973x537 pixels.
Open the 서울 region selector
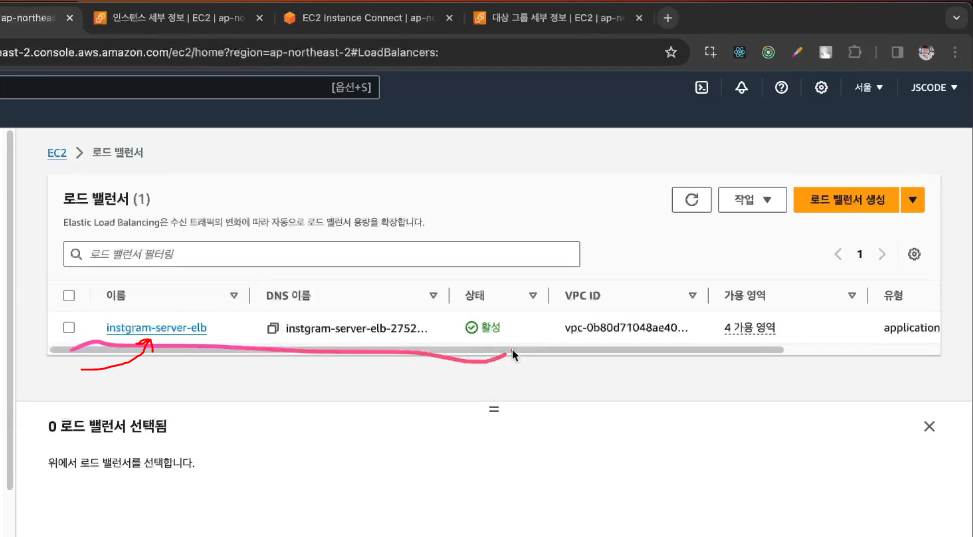coord(868,88)
